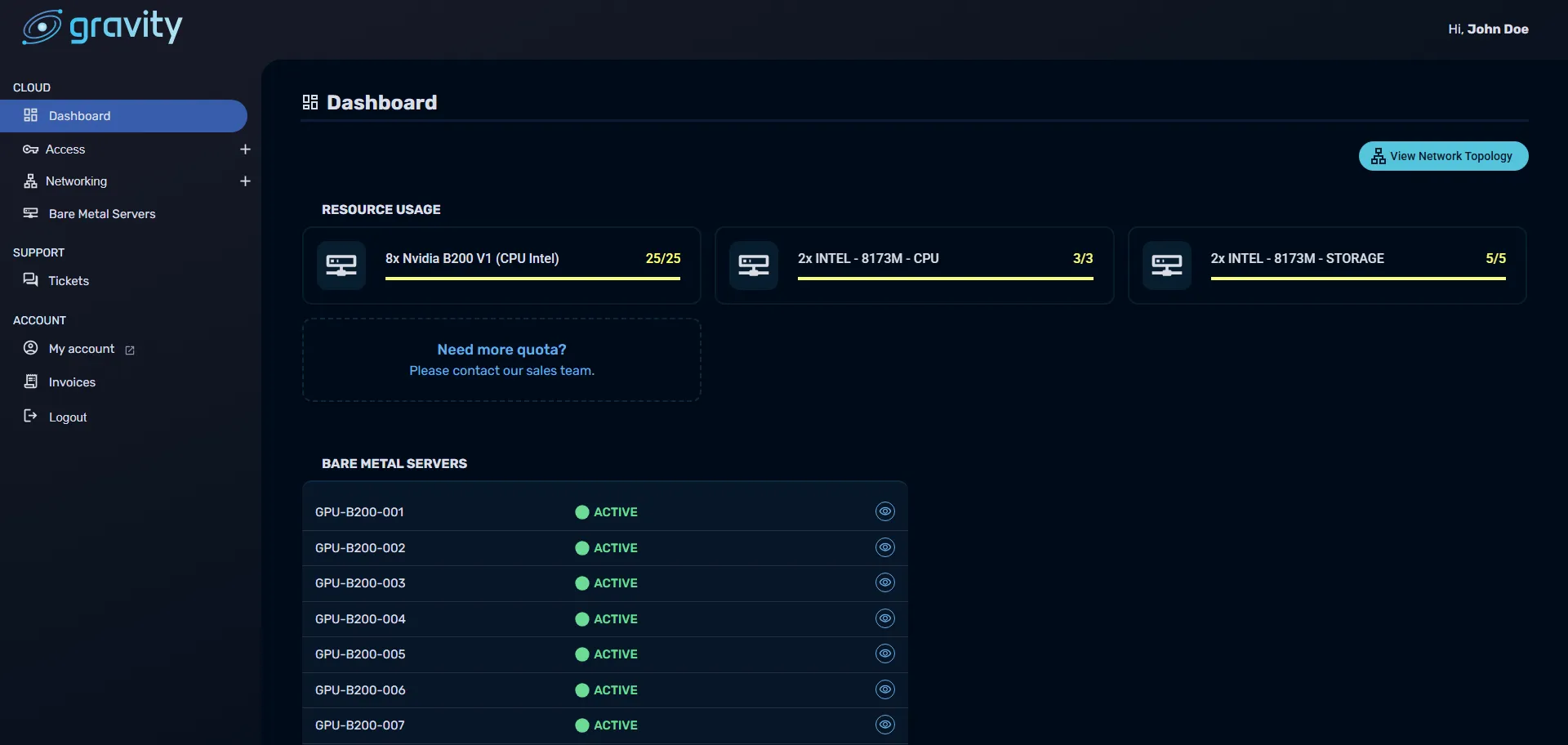Click server icon on 8173M - STORAGE card
This screenshot has width=1568, height=745.
coord(1167,265)
